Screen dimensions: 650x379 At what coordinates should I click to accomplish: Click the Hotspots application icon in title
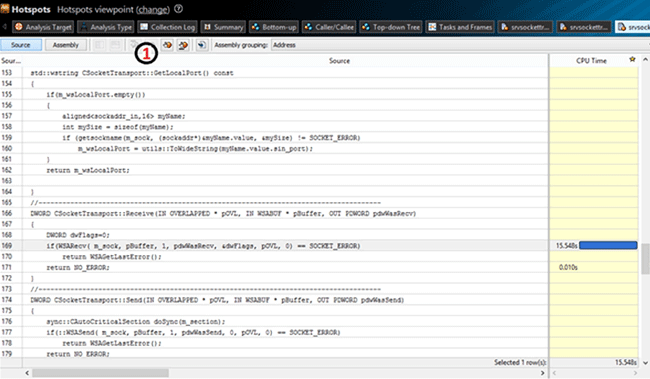5,9
